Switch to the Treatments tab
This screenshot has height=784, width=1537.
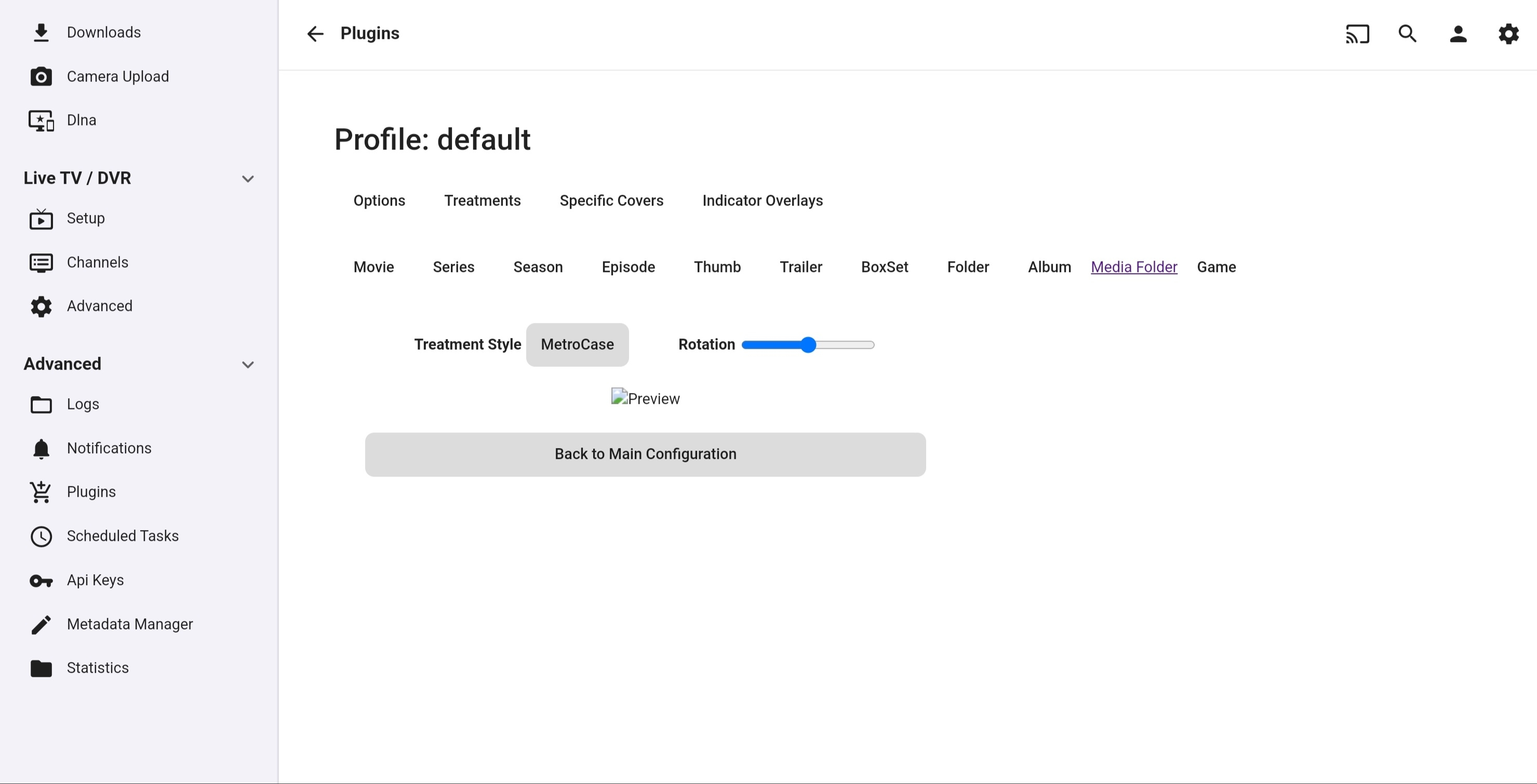[x=482, y=200]
